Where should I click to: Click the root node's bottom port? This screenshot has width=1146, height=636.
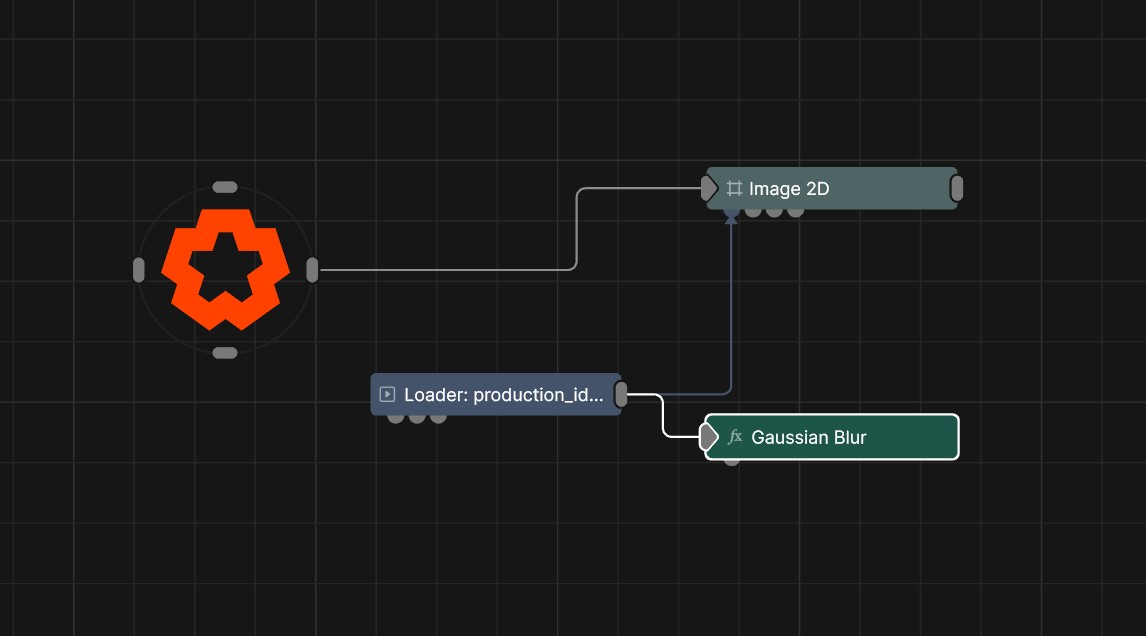point(225,353)
